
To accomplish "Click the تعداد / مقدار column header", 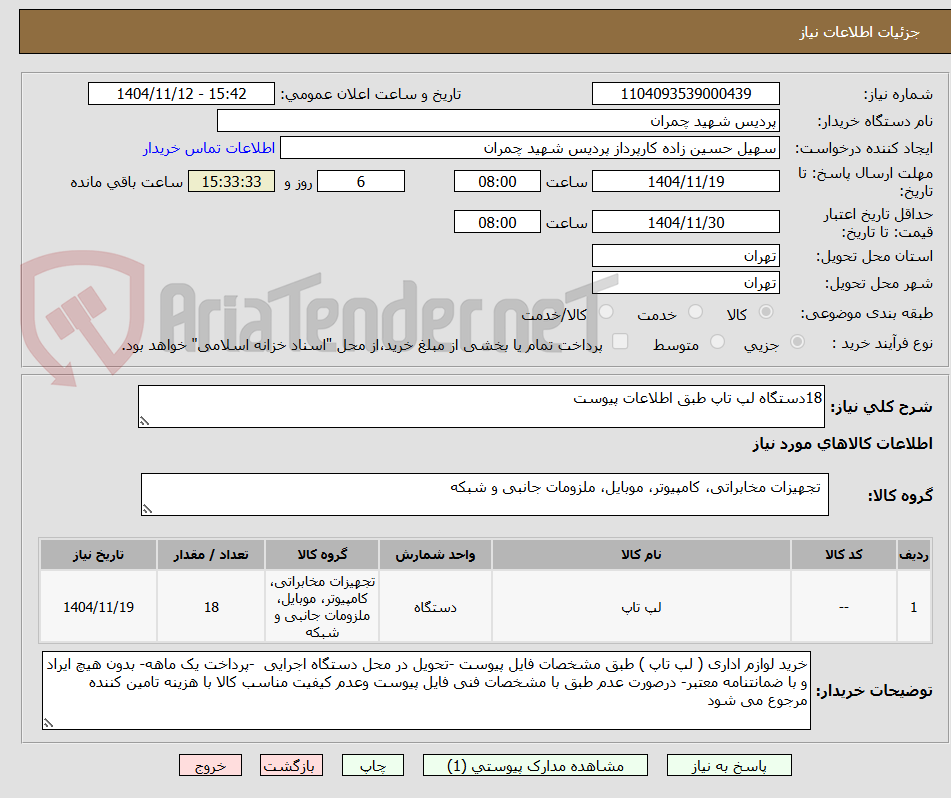I will (211, 555).
